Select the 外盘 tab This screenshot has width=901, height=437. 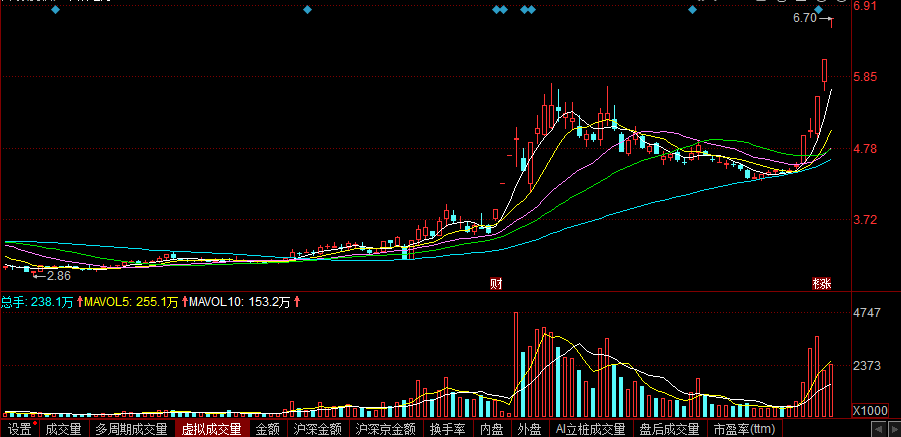[x=530, y=429]
